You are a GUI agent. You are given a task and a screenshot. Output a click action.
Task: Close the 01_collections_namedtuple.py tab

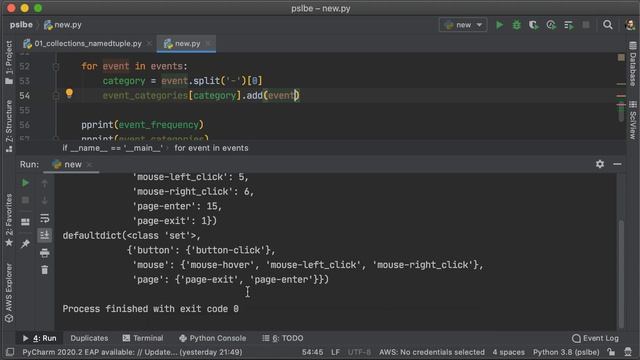point(149,43)
